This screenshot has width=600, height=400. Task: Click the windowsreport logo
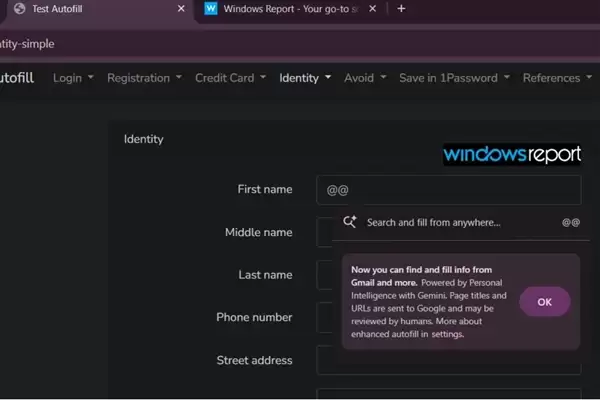point(512,155)
